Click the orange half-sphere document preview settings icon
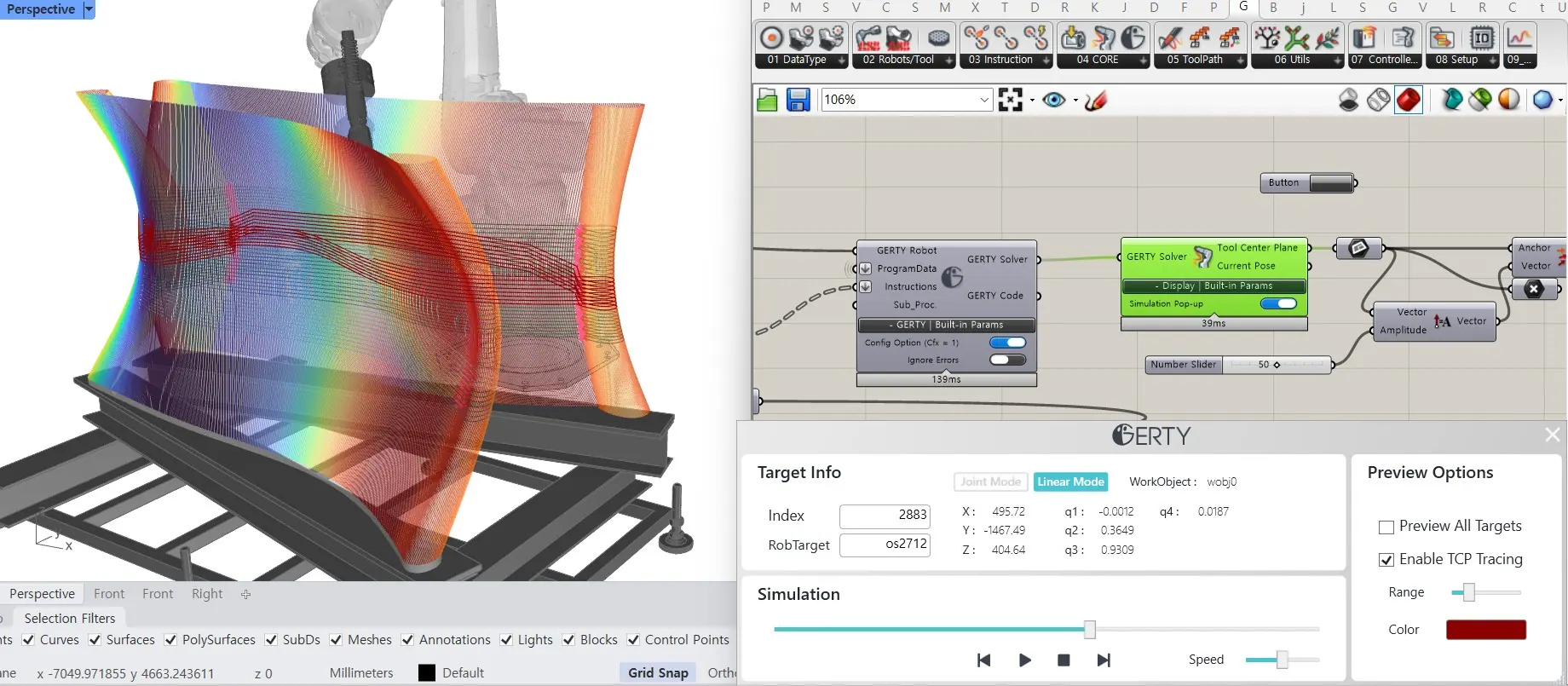 [1509, 100]
